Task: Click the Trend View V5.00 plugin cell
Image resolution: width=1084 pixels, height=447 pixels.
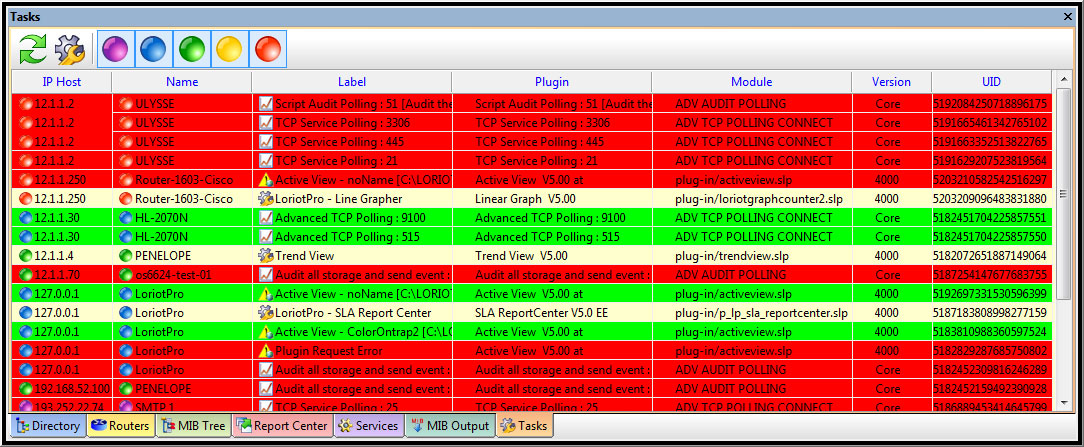Action: (552, 255)
